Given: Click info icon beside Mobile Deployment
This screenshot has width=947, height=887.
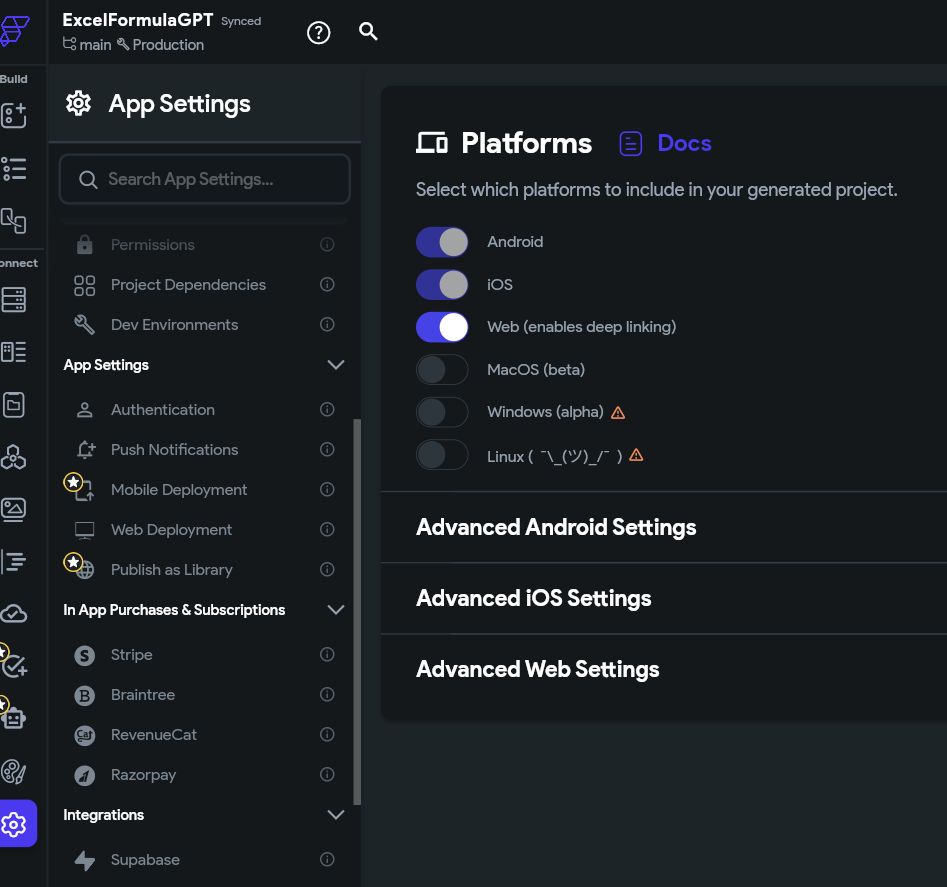Looking at the screenshot, I should click(x=327, y=489).
